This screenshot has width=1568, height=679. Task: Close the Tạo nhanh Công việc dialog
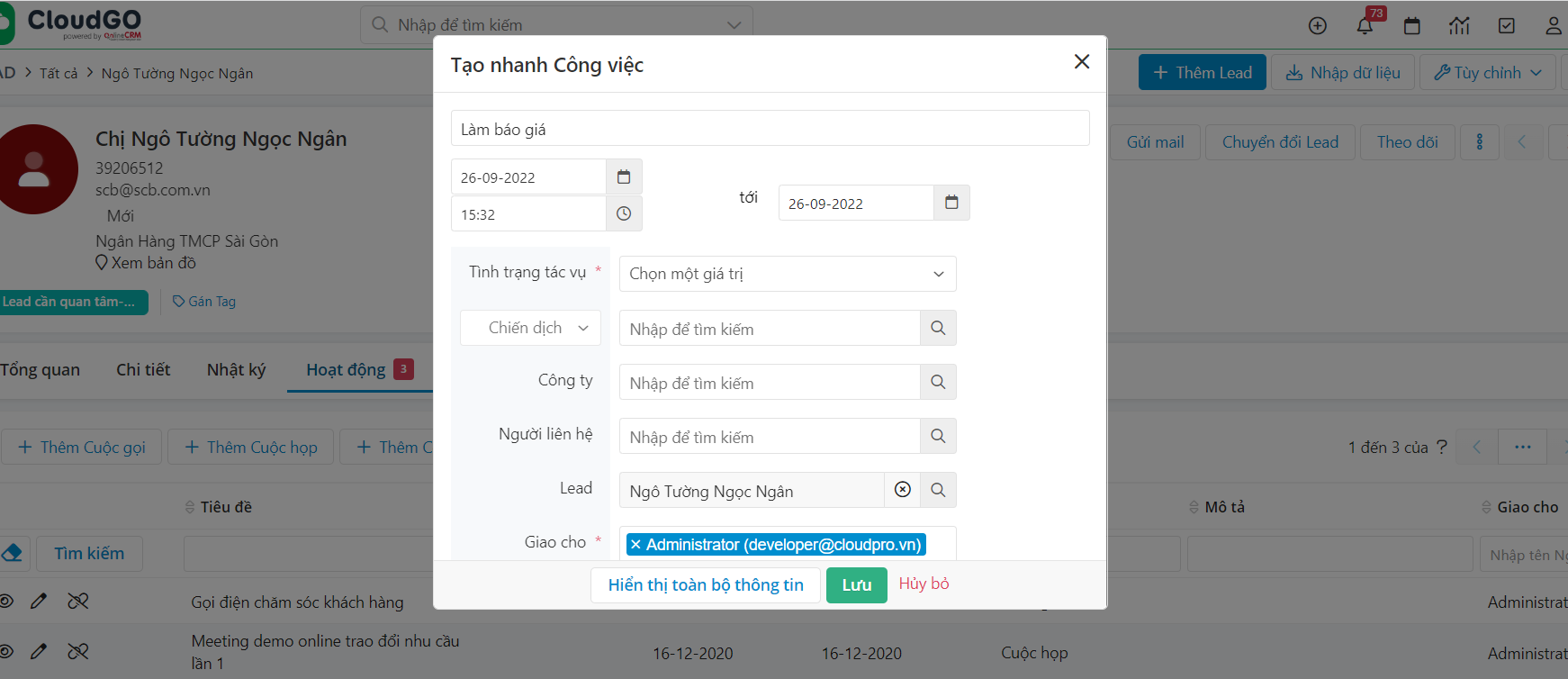click(x=1082, y=61)
